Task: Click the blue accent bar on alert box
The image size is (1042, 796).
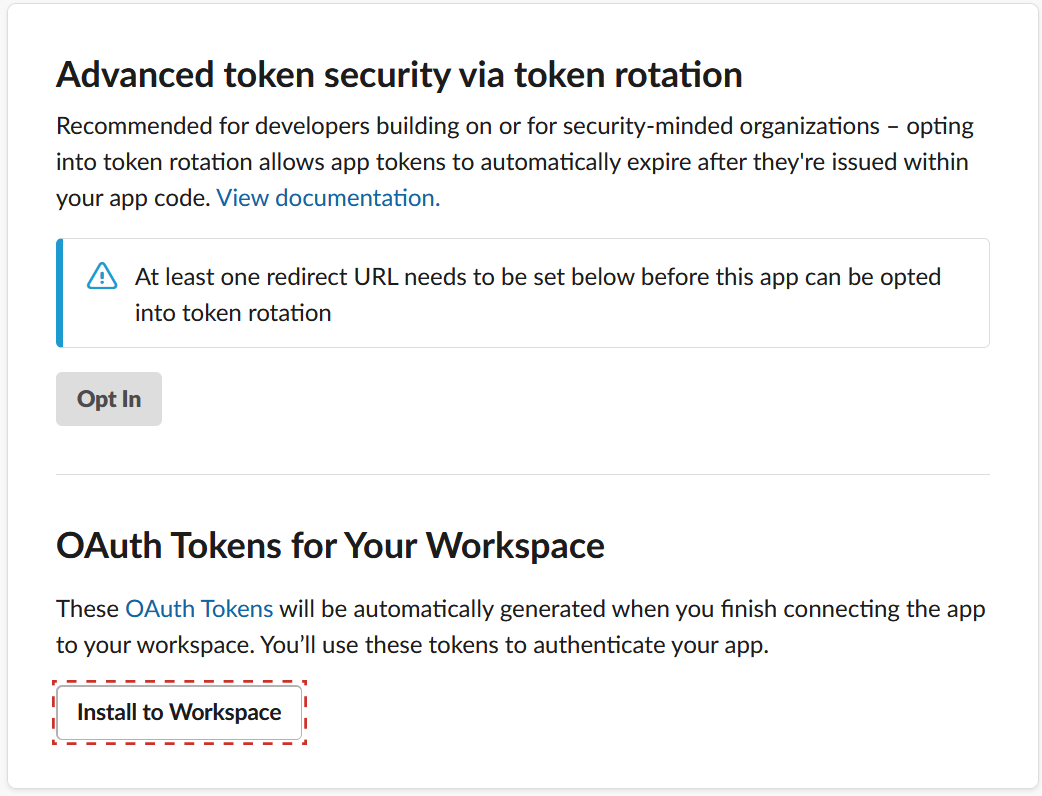Action: coord(60,293)
